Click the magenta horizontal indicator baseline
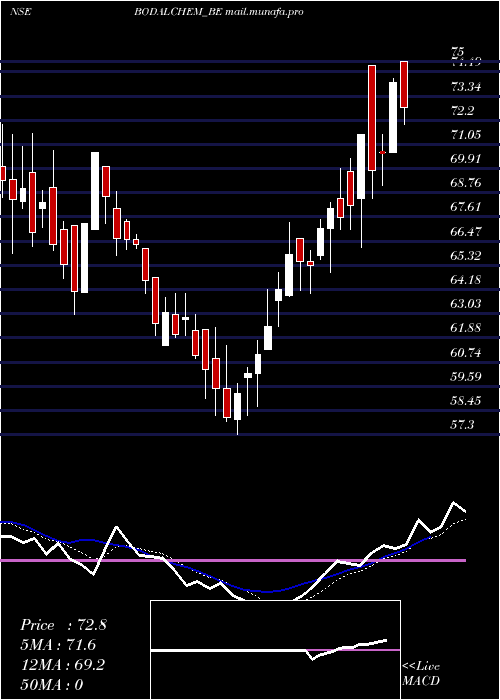 pos(233,560)
